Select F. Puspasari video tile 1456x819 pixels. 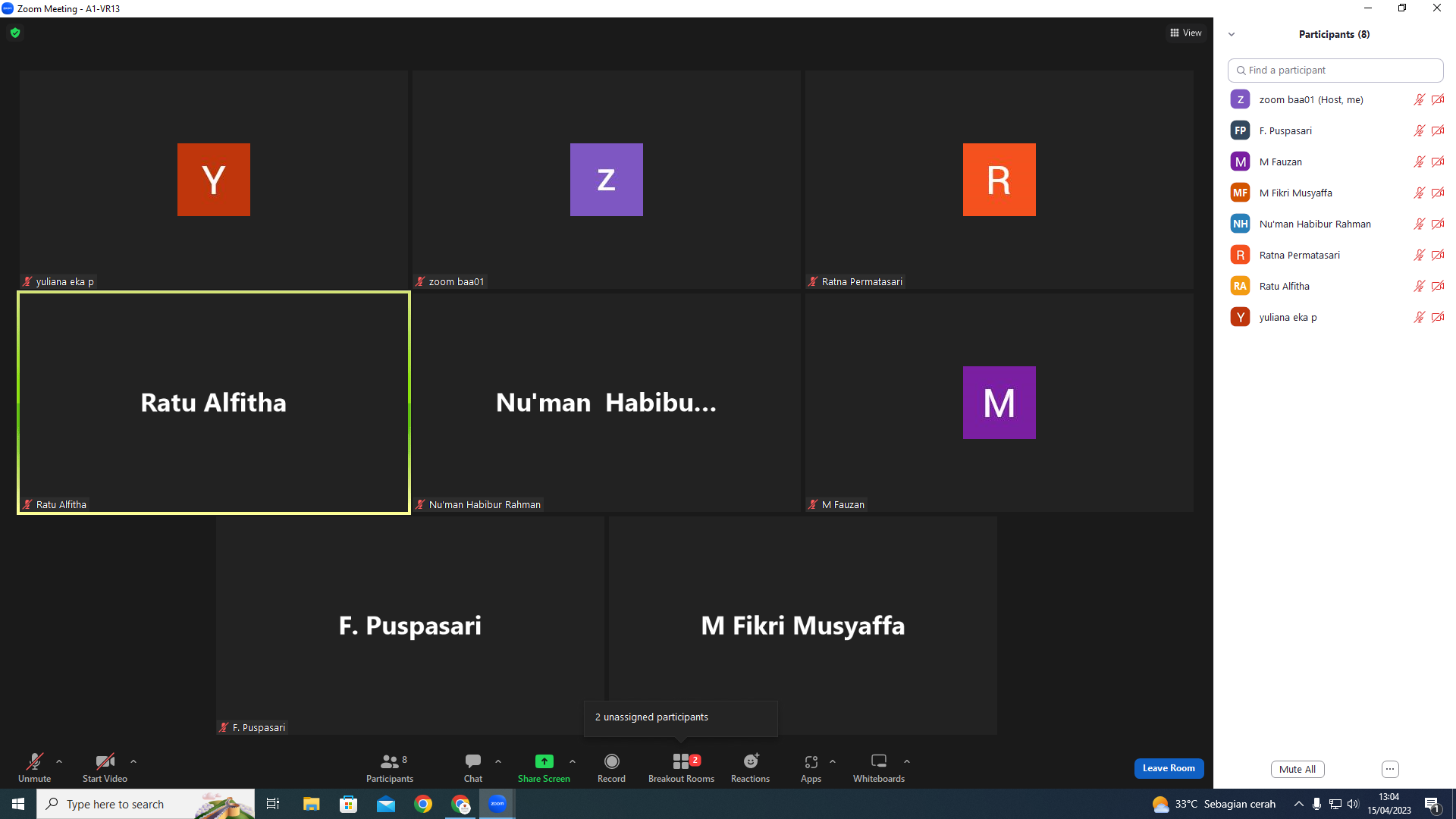coord(410,626)
